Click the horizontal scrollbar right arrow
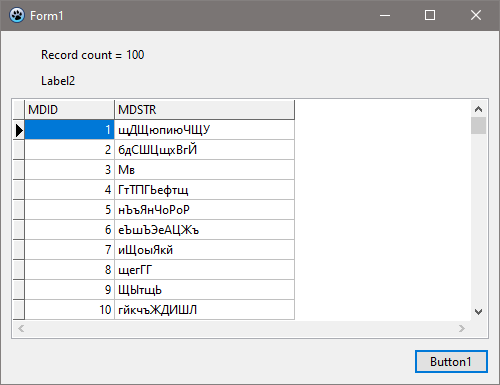The image size is (500, 385). pos(462,329)
